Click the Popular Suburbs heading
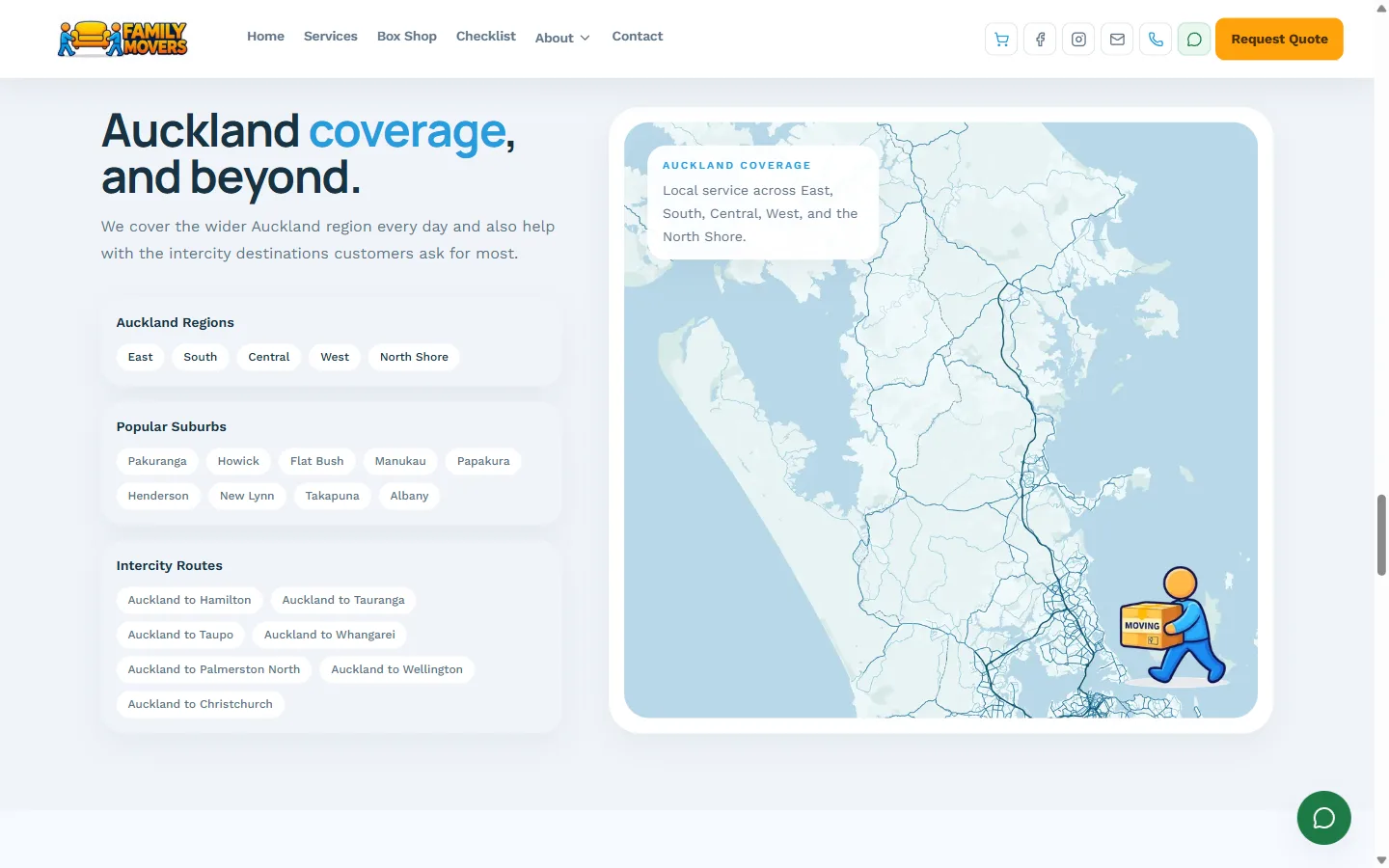Image resolution: width=1389 pixels, height=868 pixels. (x=172, y=426)
